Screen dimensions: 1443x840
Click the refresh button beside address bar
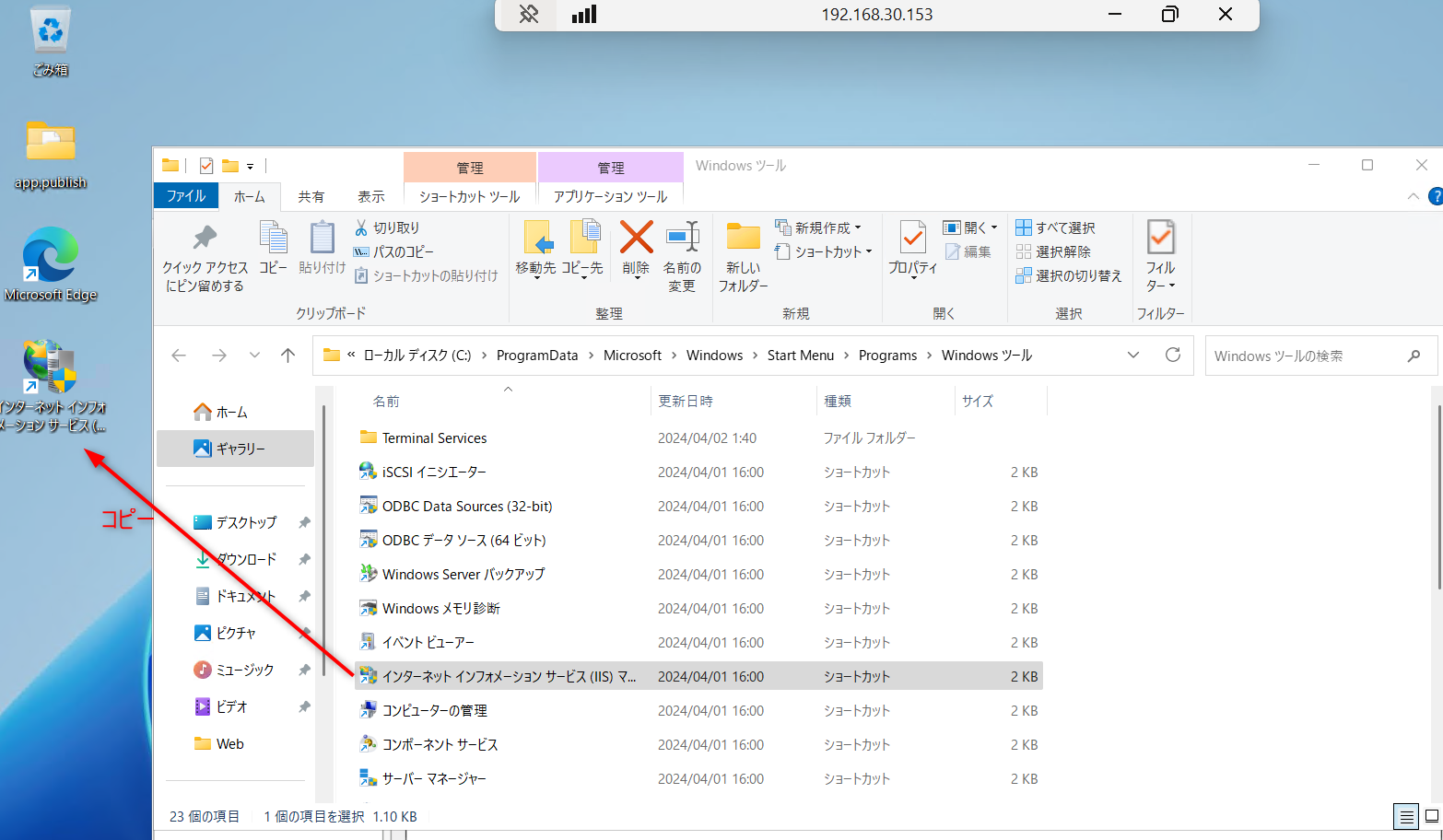click(1173, 355)
